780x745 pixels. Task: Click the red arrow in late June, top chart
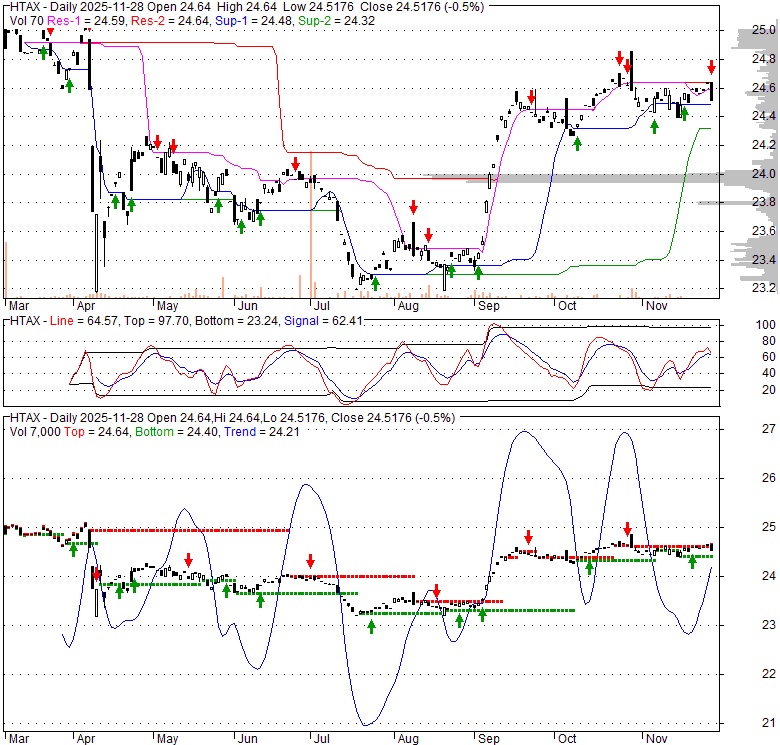click(x=296, y=163)
